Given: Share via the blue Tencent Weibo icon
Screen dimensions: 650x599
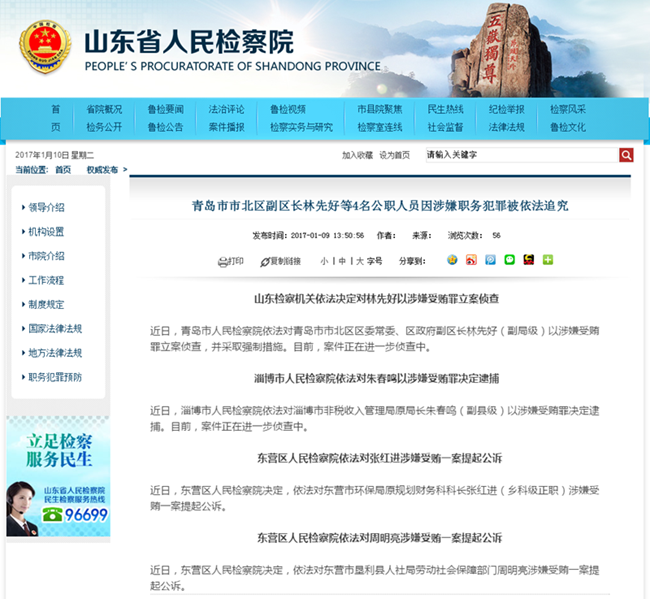Looking at the screenshot, I should pos(490,260).
